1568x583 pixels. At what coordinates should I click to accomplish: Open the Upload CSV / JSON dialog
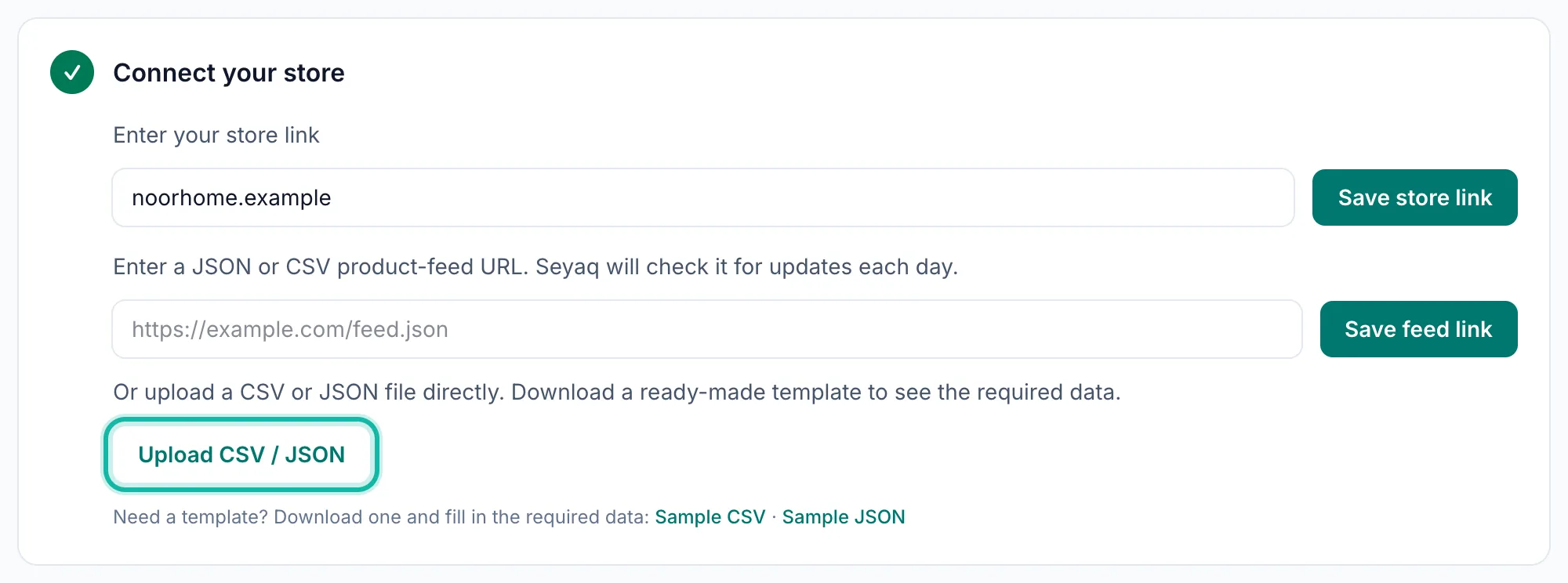241,454
